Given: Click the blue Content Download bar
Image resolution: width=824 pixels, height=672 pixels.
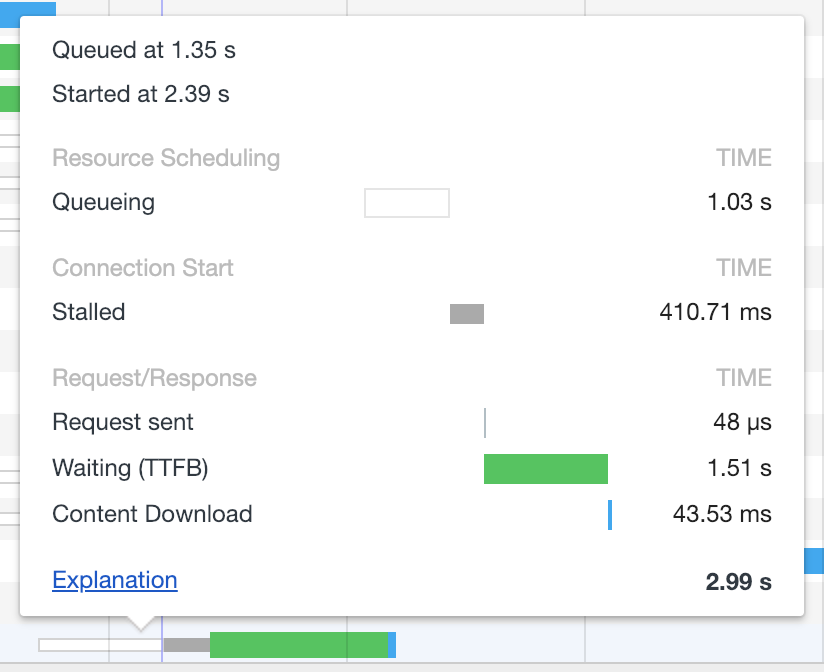Looking at the screenshot, I should (610, 515).
